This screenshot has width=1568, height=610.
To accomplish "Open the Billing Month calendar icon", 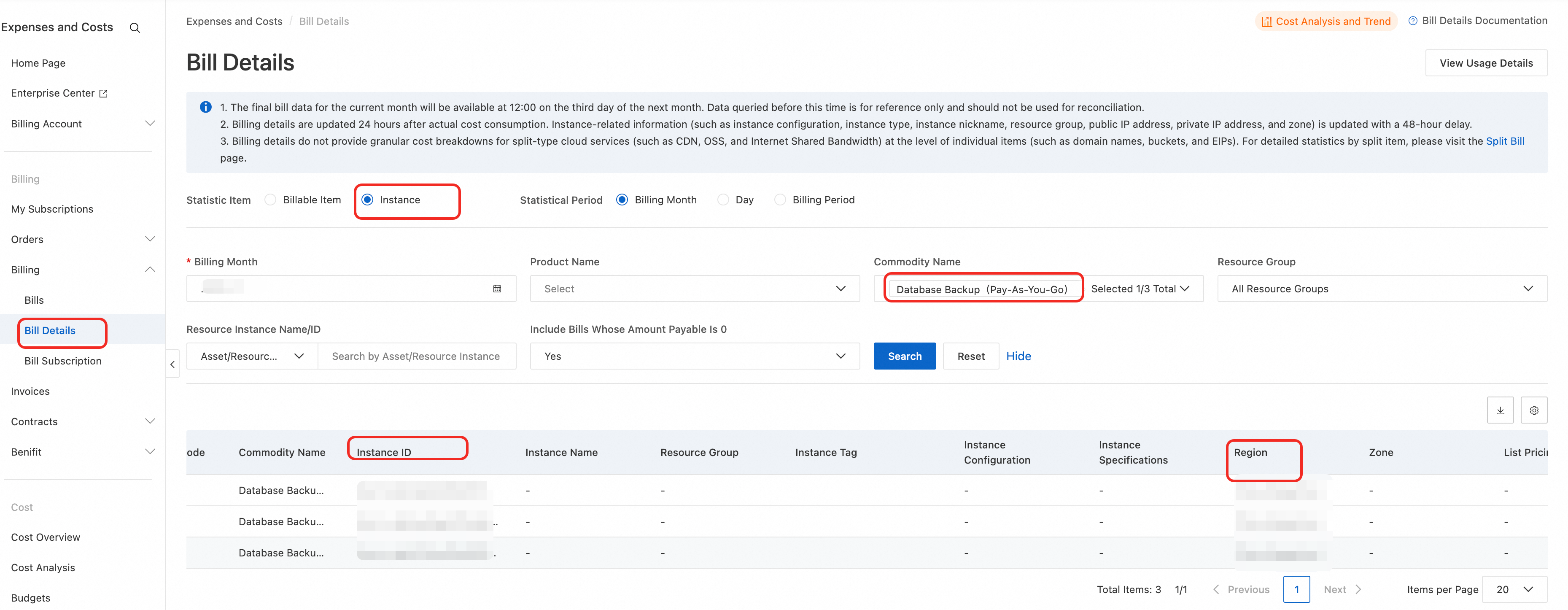I will (x=497, y=289).
